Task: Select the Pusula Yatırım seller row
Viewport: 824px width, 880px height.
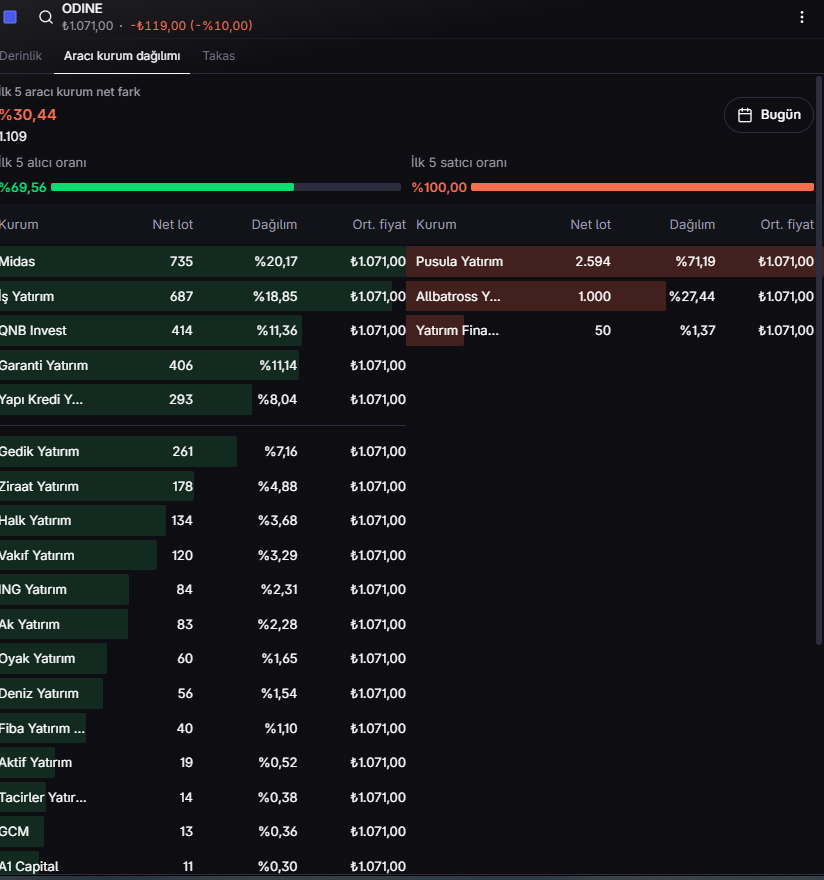Action: point(611,262)
